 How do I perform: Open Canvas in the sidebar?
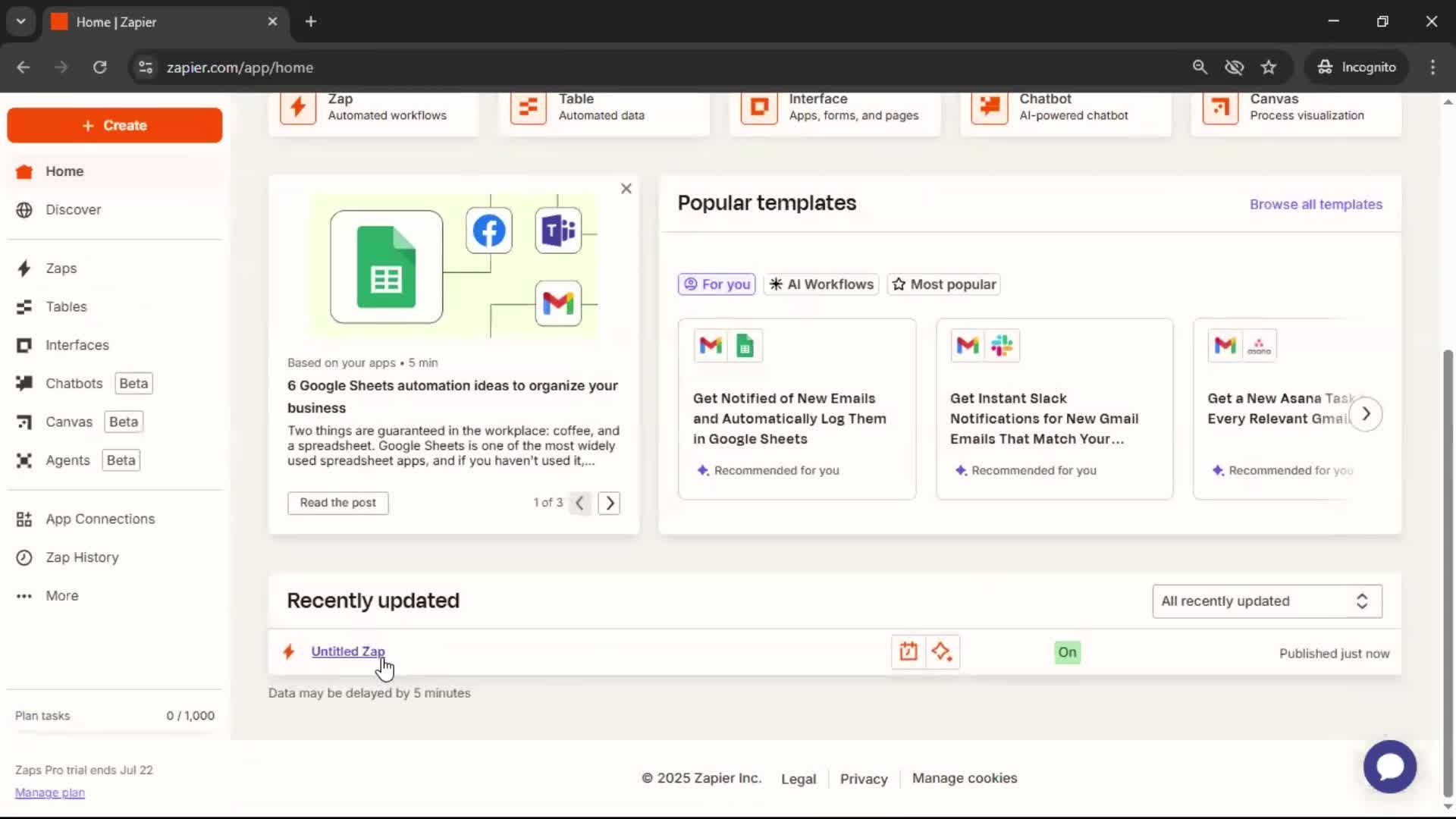tap(115, 422)
